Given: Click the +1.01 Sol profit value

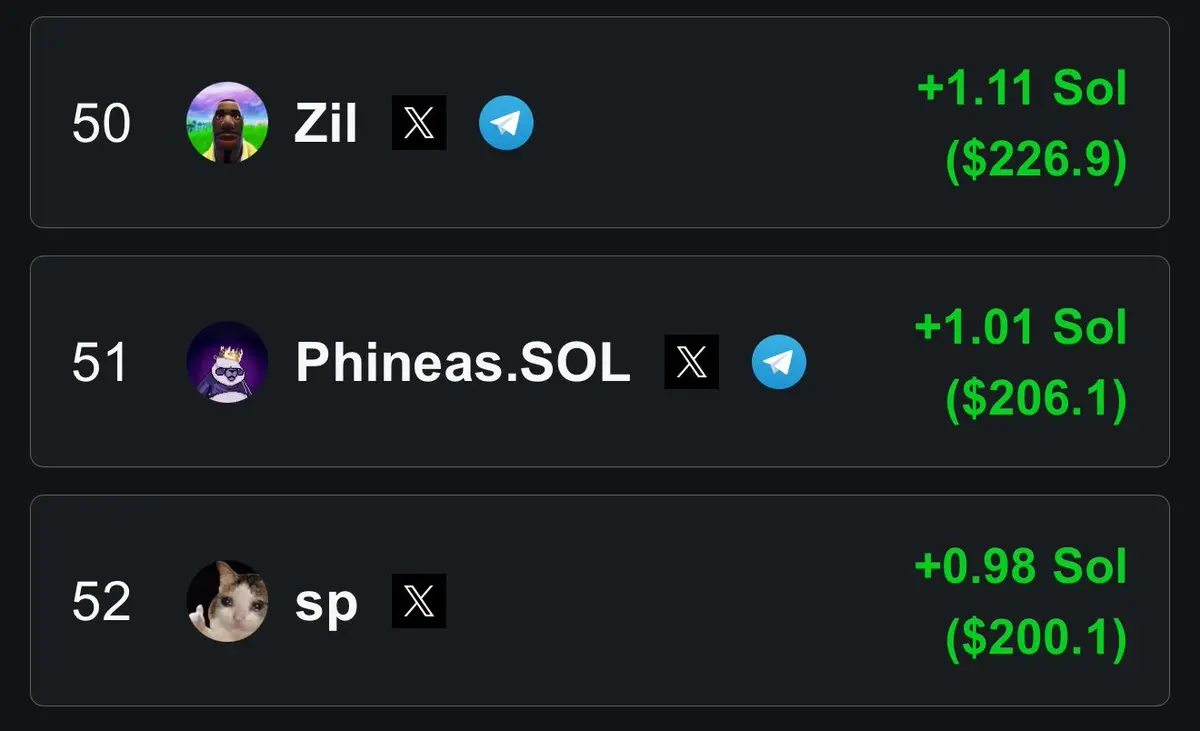Looking at the screenshot, I should point(1021,328).
